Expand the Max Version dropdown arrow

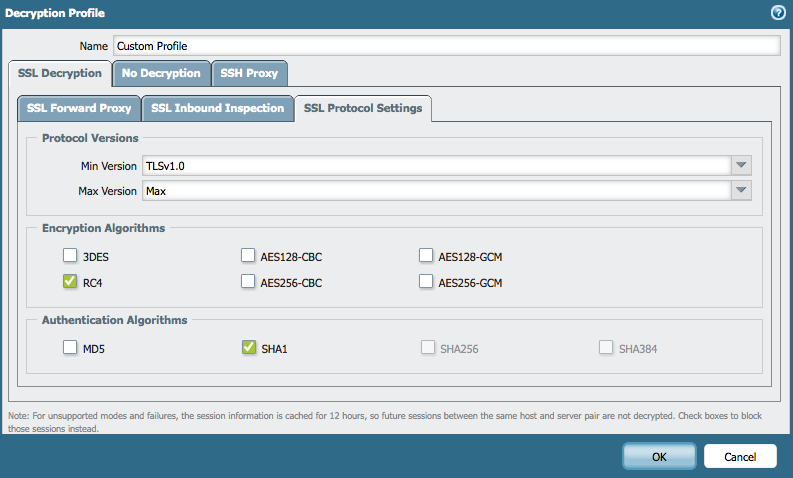coord(741,190)
